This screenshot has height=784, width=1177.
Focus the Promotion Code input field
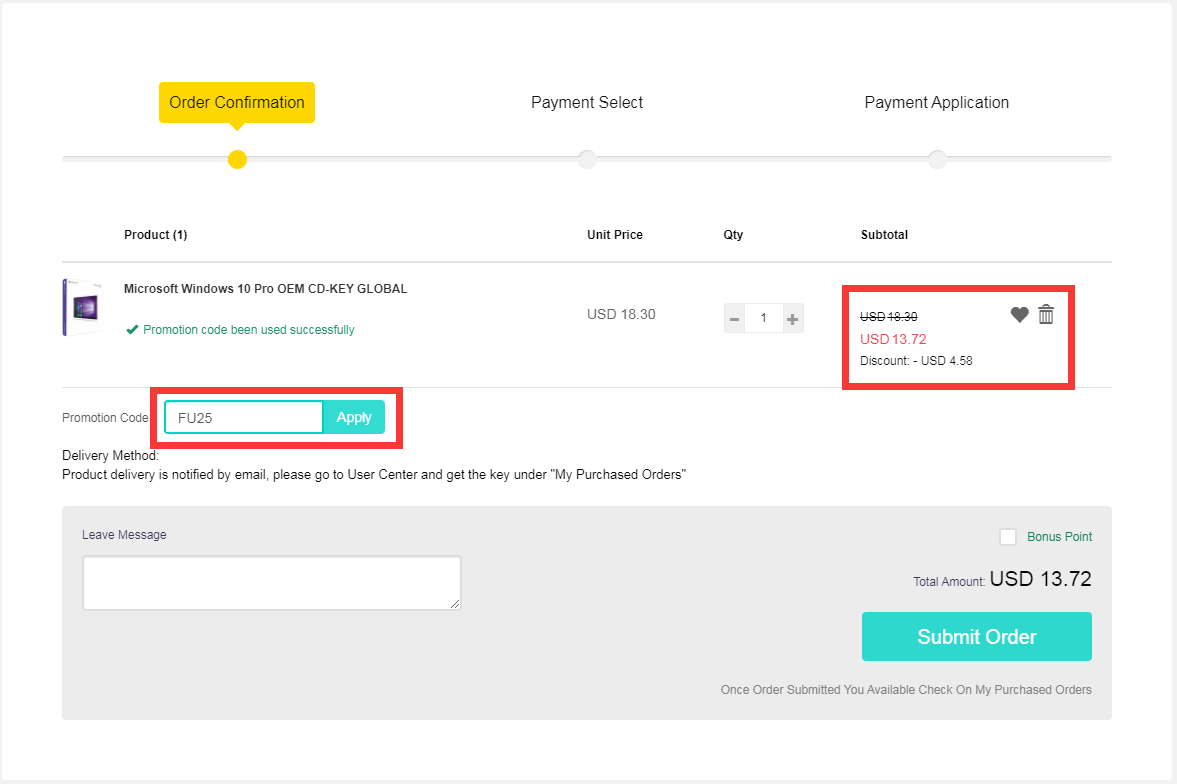click(244, 418)
